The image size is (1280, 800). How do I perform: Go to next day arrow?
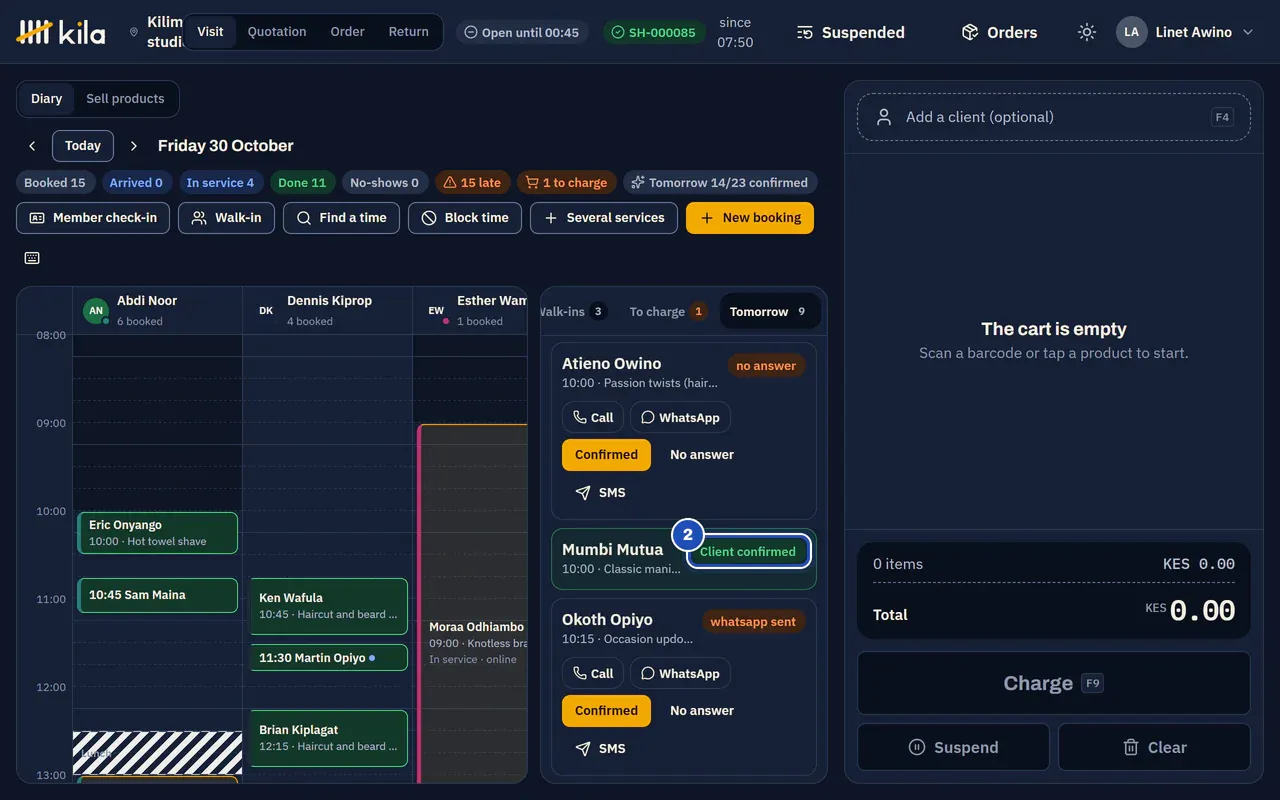pos(134,146)
